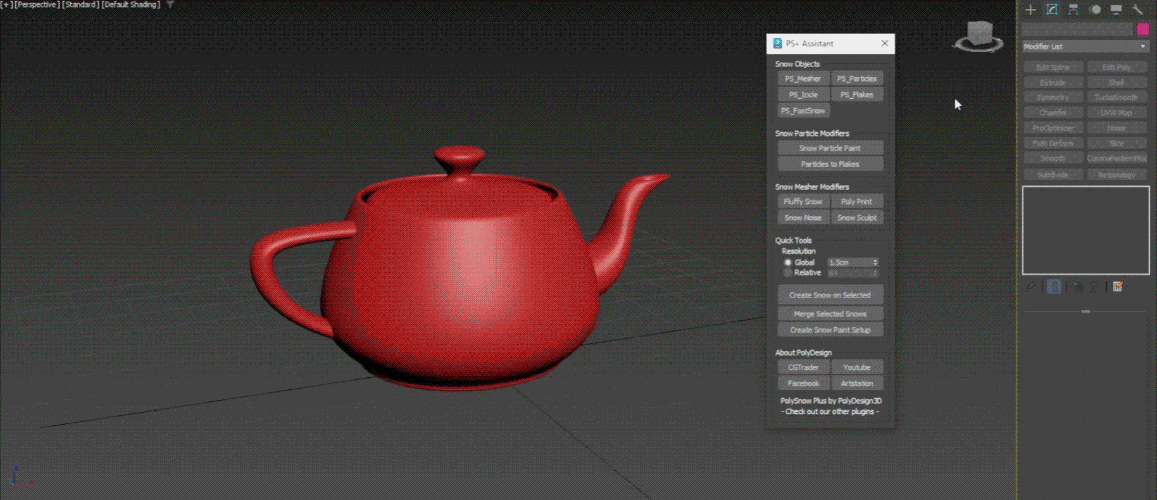Click Snow Particle Paint button

pyautogui.click(x=830, y=147)
